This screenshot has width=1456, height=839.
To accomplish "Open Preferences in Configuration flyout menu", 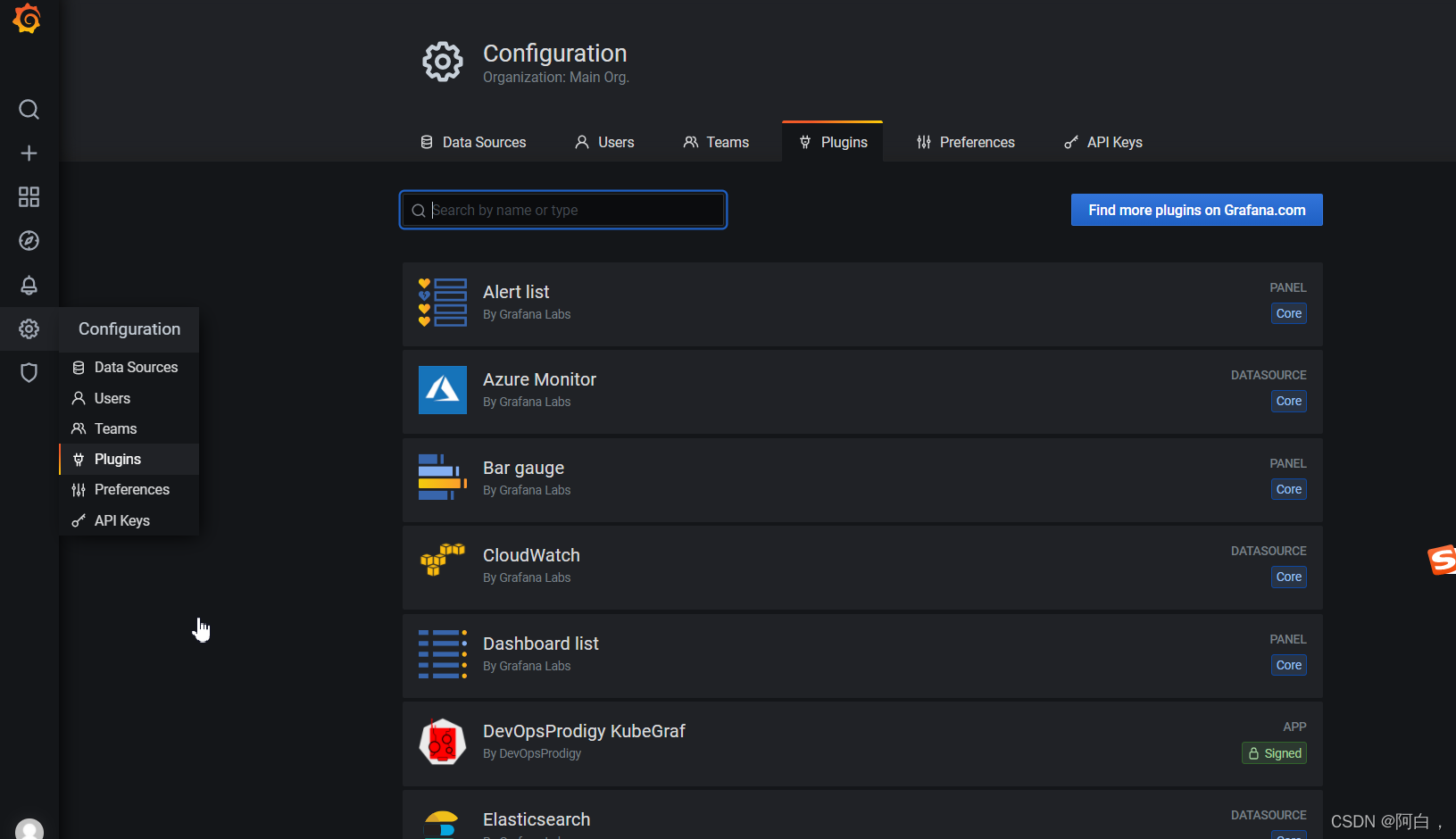I will tap(129, 489).
